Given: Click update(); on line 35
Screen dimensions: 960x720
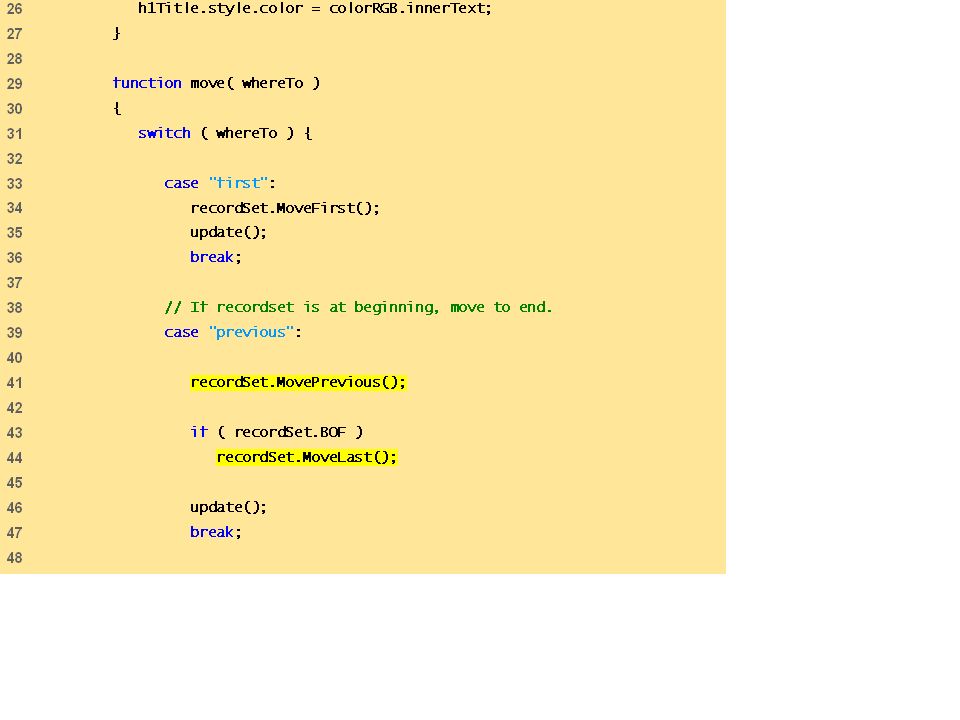Looking at the screenshot, I should [x=228, y=233].
